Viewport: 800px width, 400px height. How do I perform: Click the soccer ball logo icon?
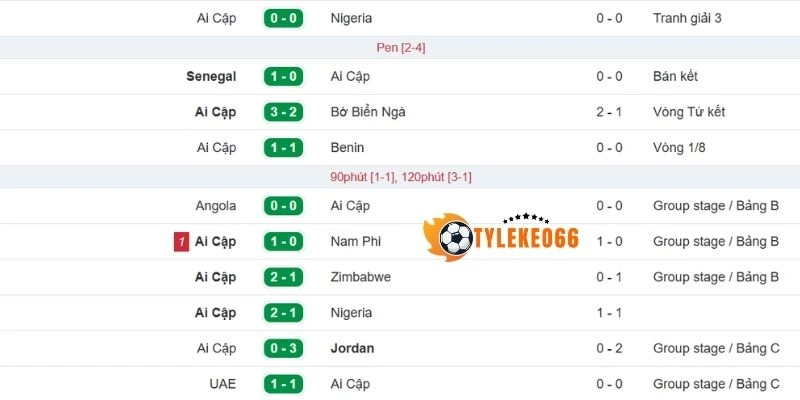pyautogui.click(x=456, y=237)
